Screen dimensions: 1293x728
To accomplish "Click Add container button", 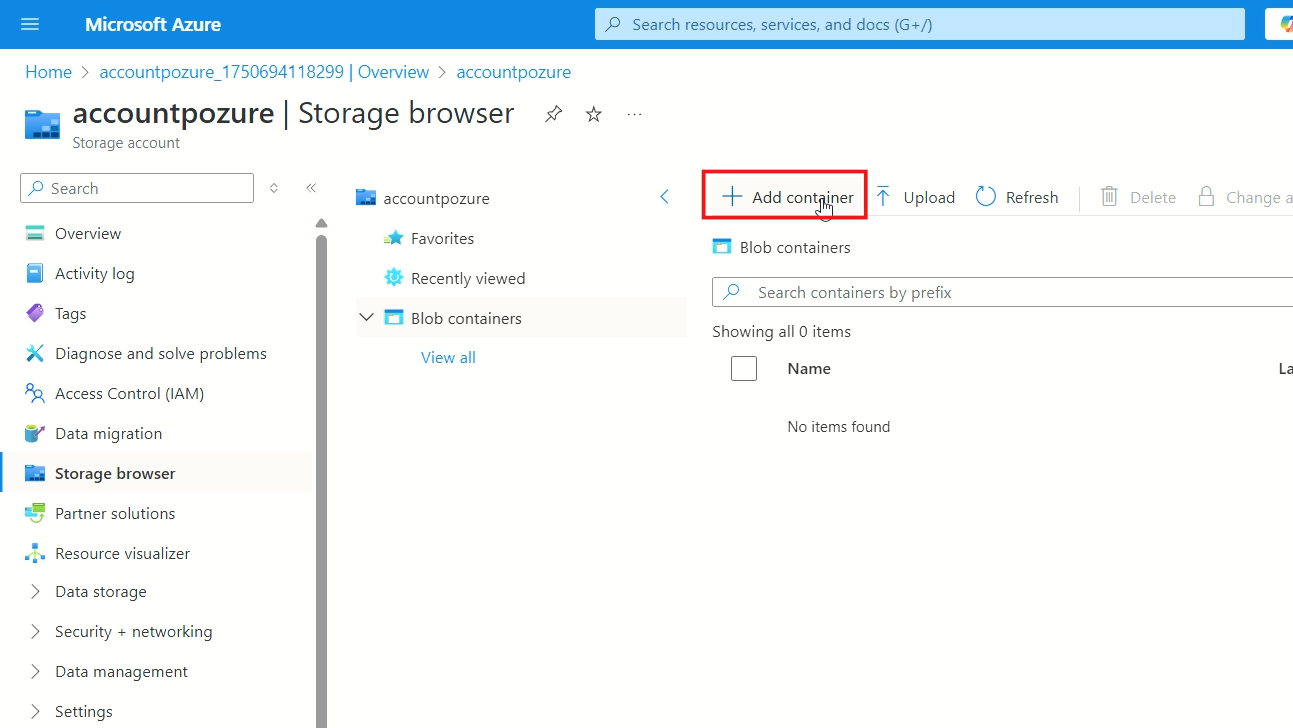I will [x=788, y=197].
